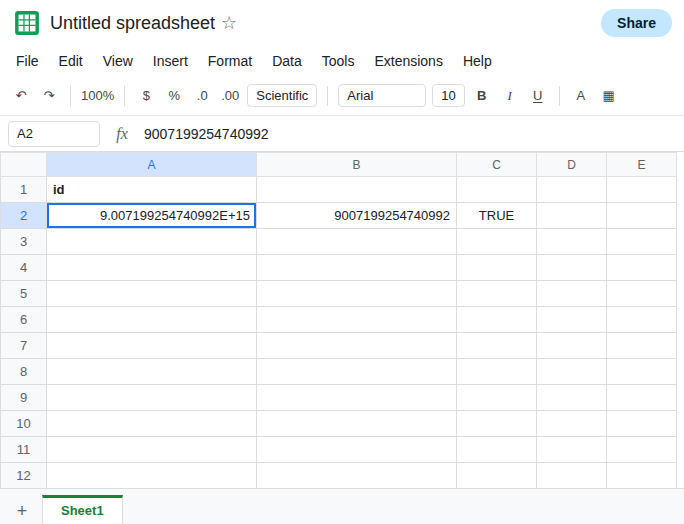This screenshot has height=524, width=684.
Task: Apply percent format icon
Action: [174, 96]
